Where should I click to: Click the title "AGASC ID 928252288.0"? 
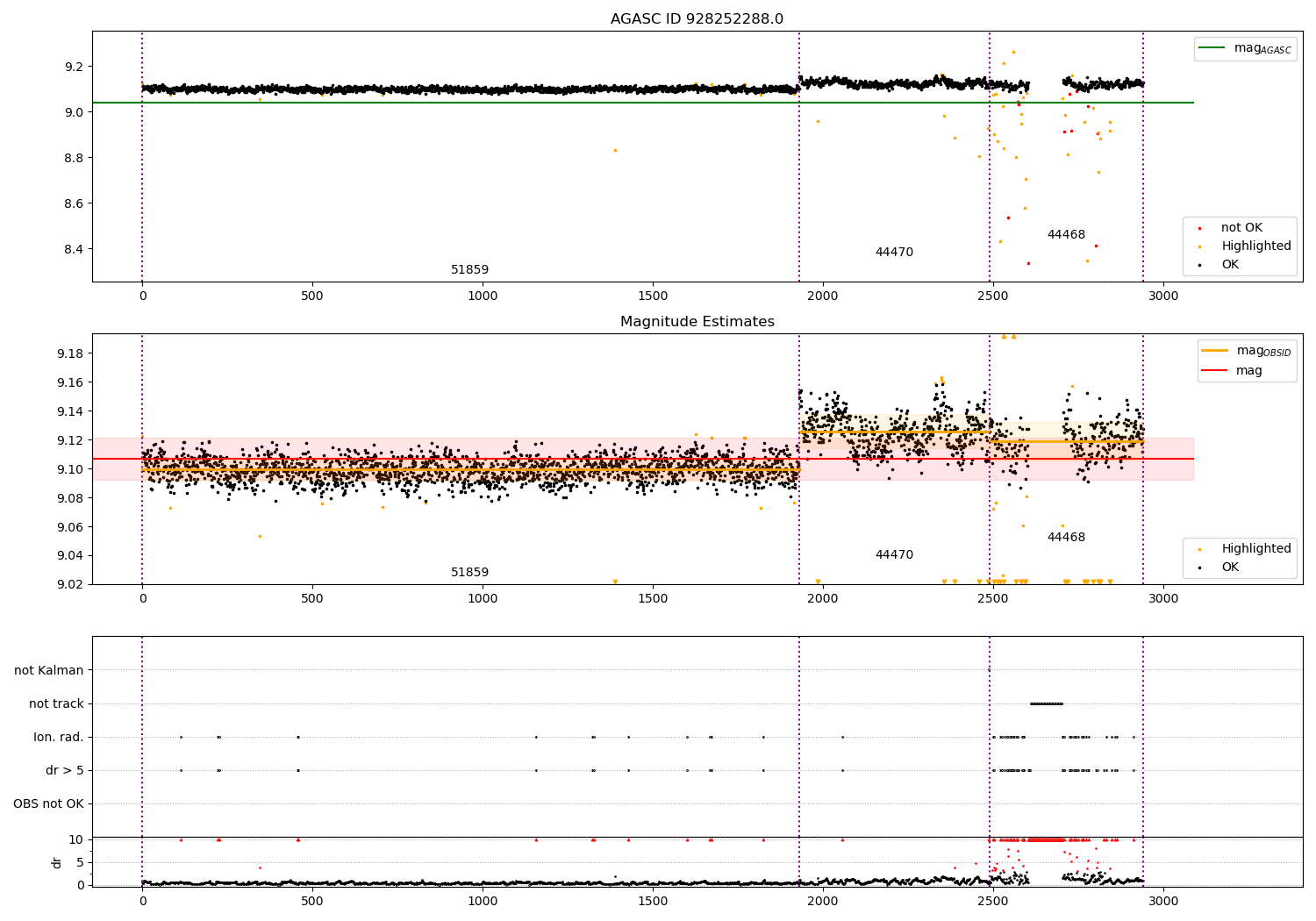pos(697,19)
